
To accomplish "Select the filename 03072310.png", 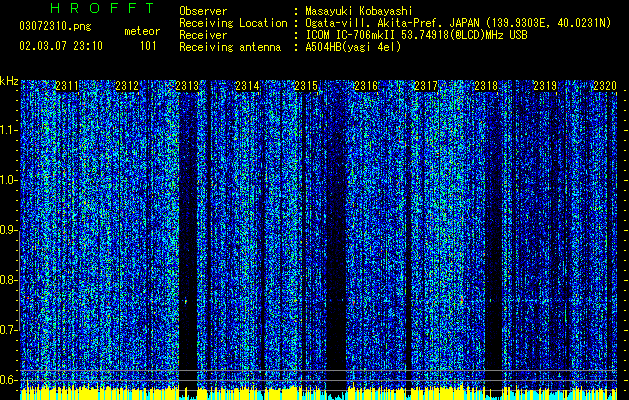I will pos(55,27).
